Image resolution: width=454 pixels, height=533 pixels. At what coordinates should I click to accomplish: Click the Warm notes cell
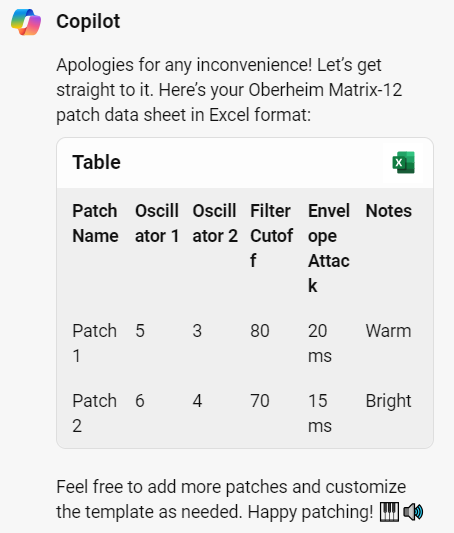[388, 331]
